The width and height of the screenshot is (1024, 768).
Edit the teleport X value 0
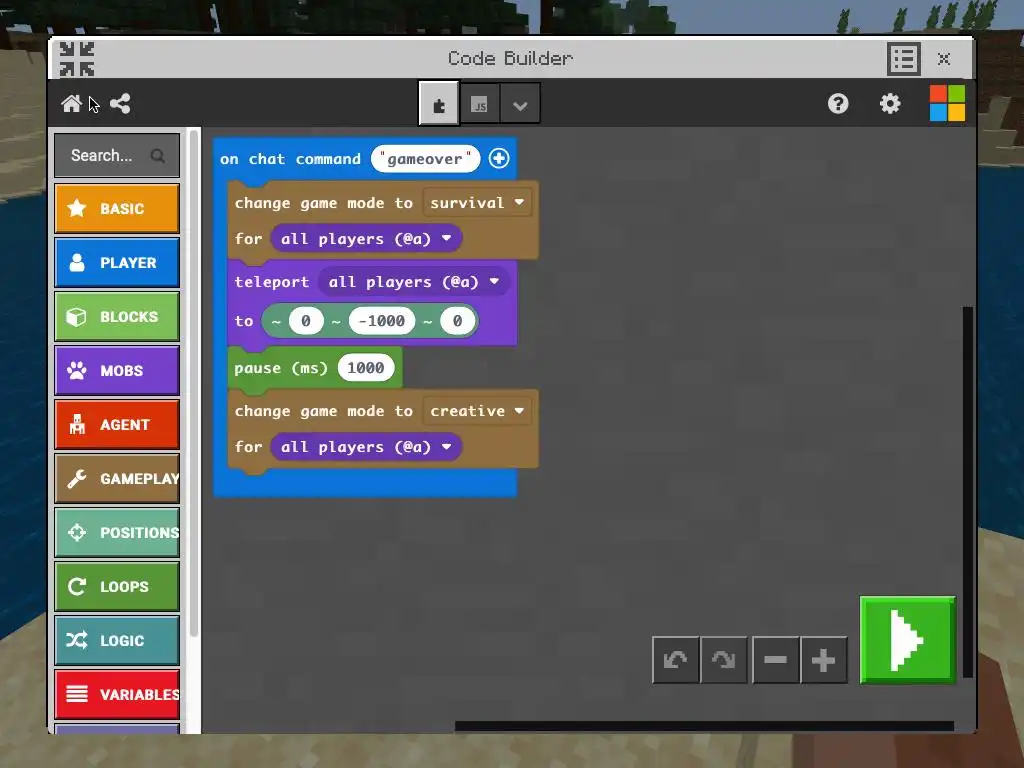click(x=306, y=321)
